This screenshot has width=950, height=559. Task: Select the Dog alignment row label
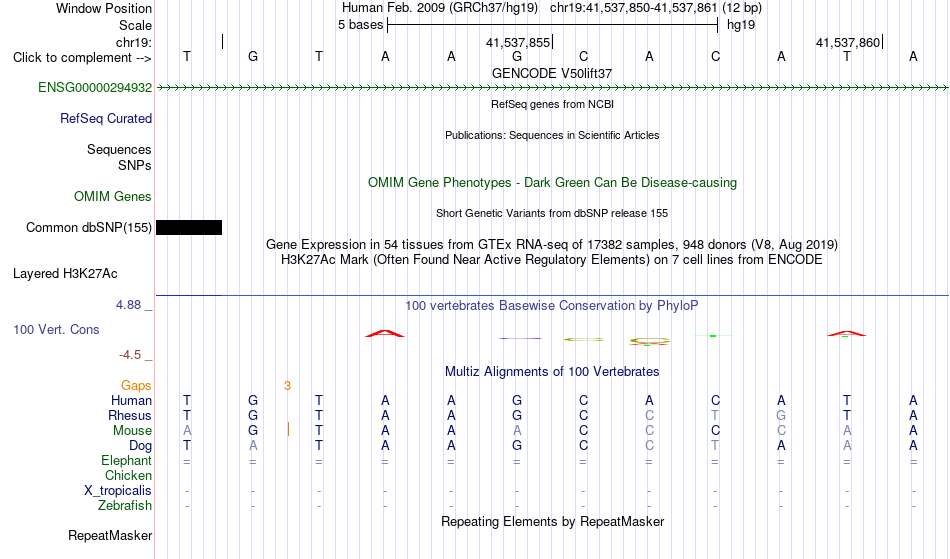point(140,446)
